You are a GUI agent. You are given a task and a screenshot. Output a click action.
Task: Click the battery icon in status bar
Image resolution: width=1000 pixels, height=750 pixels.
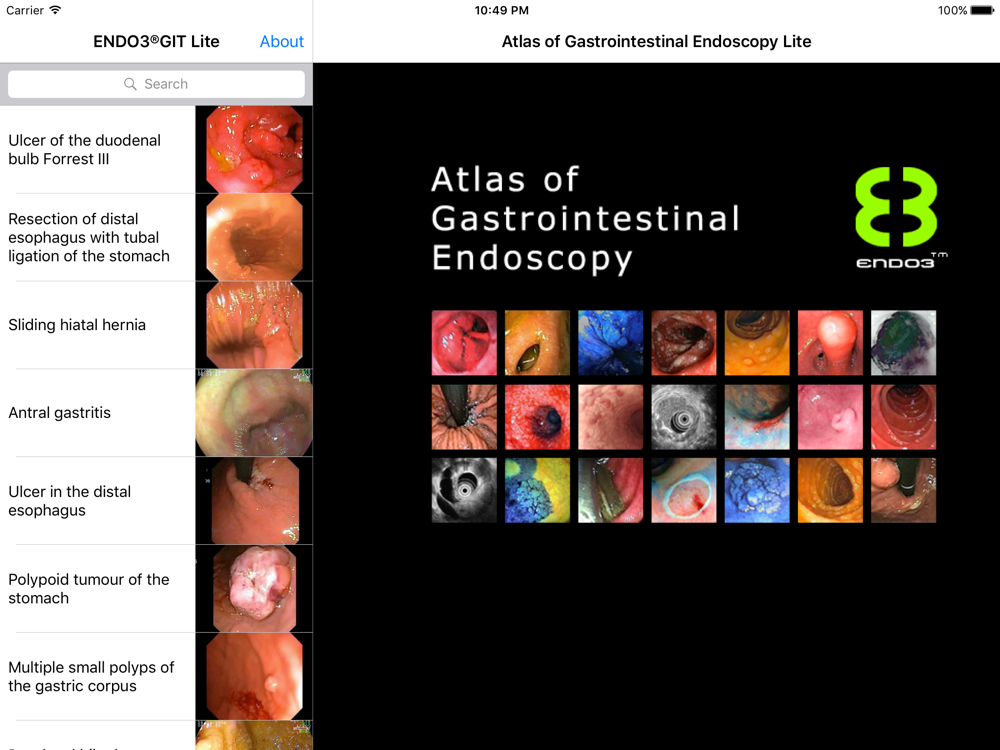tap(982, 10)
